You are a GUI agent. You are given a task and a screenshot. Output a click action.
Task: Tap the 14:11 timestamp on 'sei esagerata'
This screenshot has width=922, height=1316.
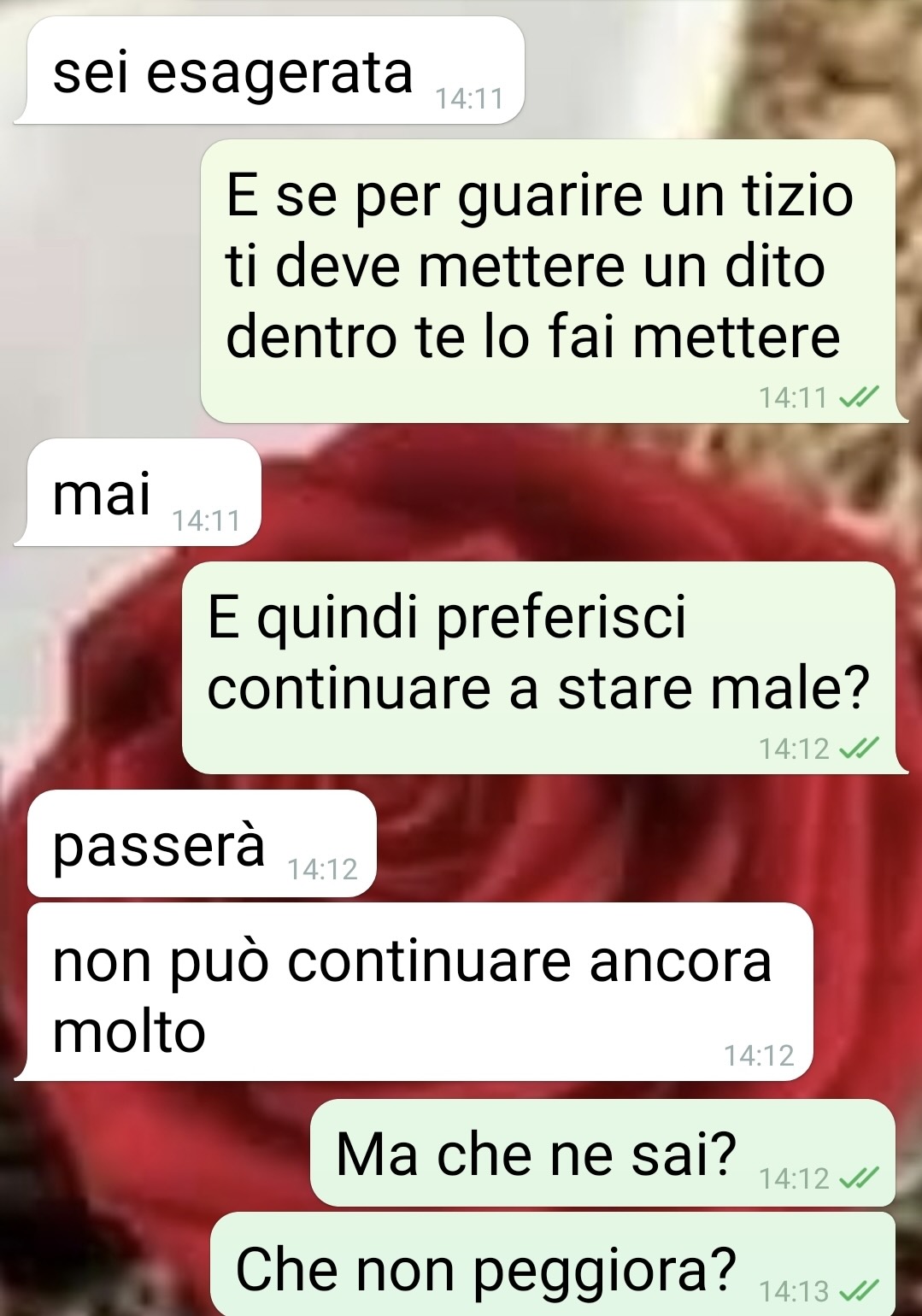tap(469, 99)
